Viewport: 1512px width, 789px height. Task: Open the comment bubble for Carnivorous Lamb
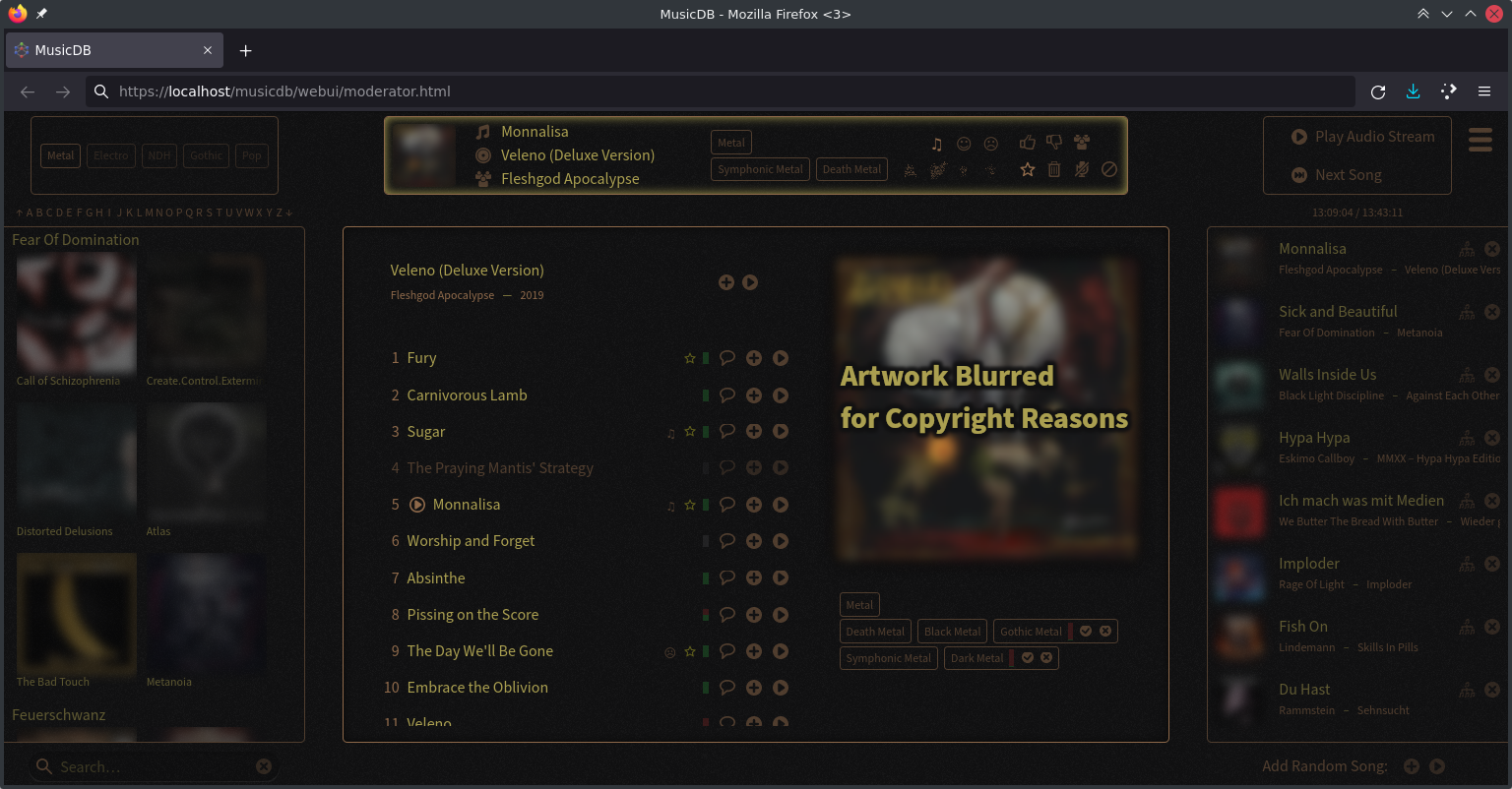point(727,395)
